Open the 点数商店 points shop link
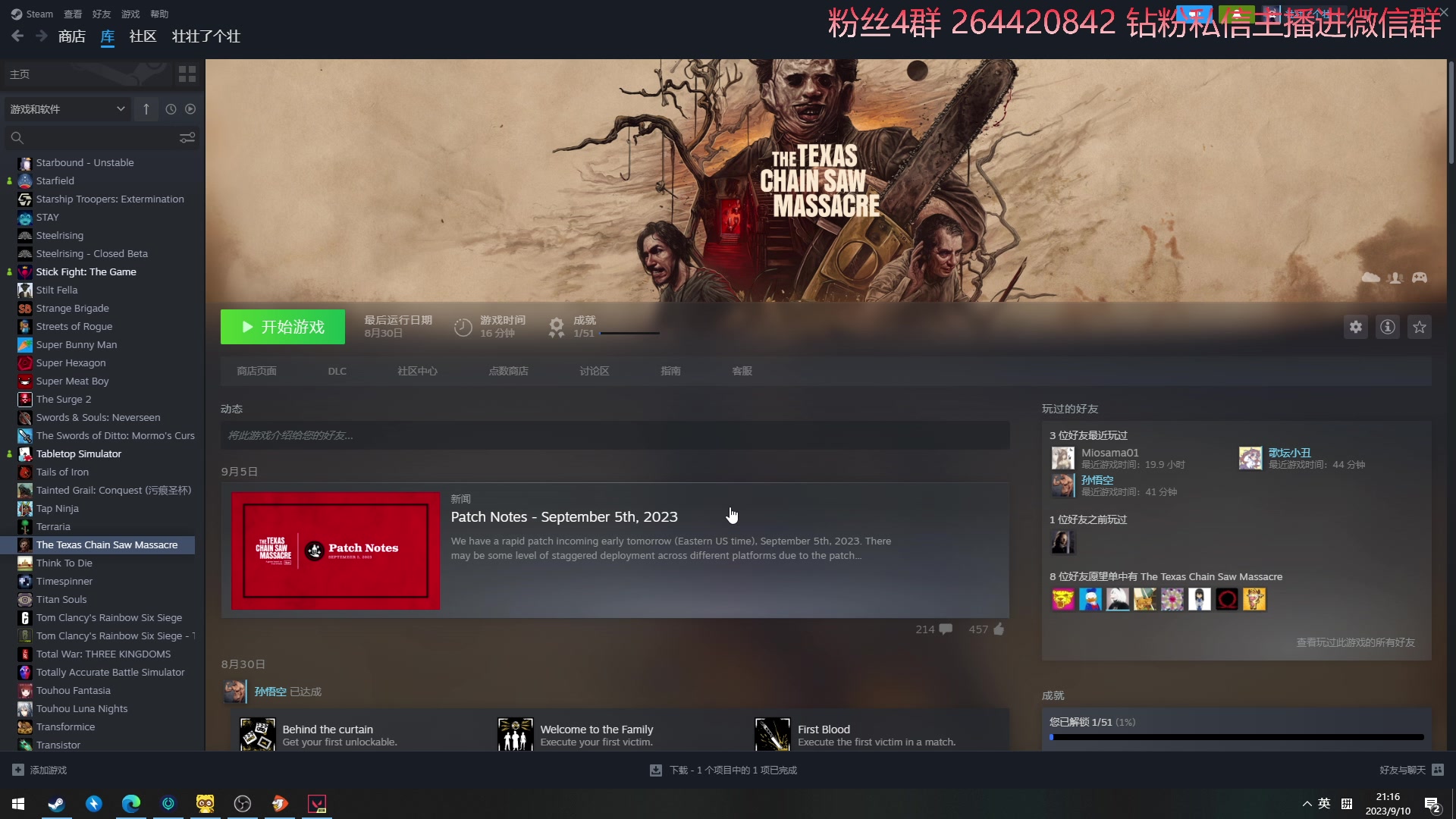 click(508, 371)
